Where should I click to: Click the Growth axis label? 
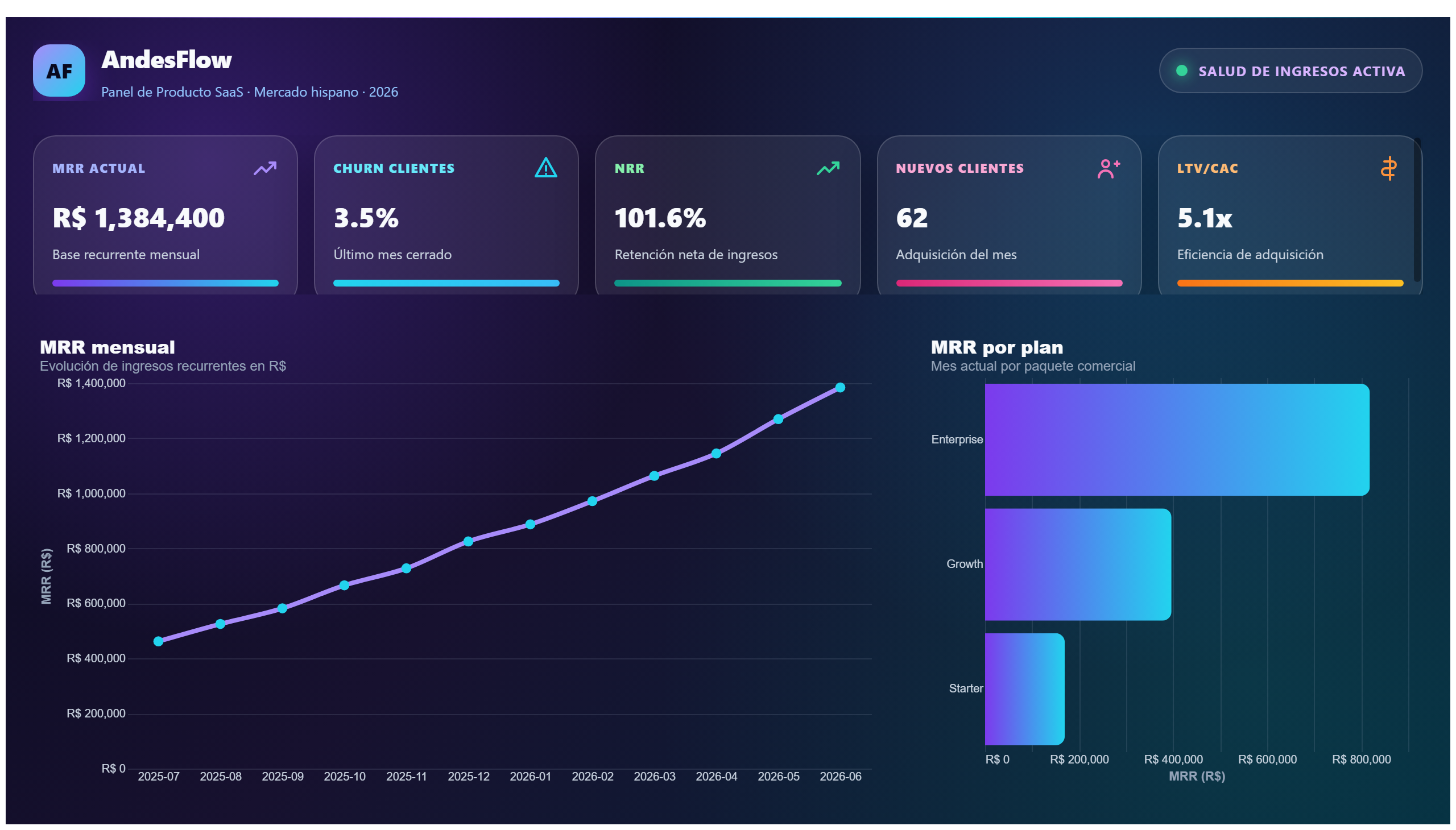[965, 565]
